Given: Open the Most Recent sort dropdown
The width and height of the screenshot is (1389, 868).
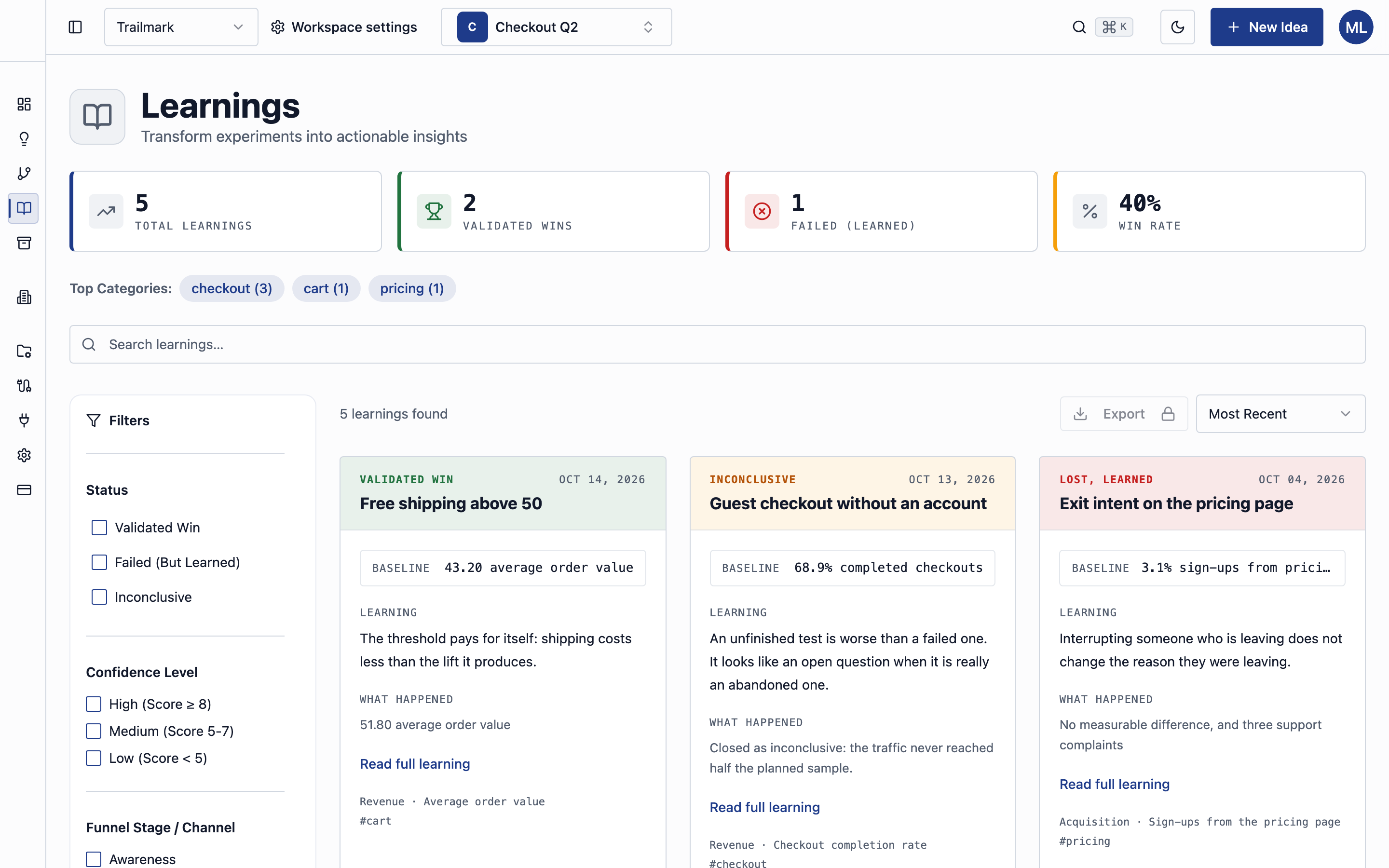Looking at the screenshot, I should tap(1280, 413).
